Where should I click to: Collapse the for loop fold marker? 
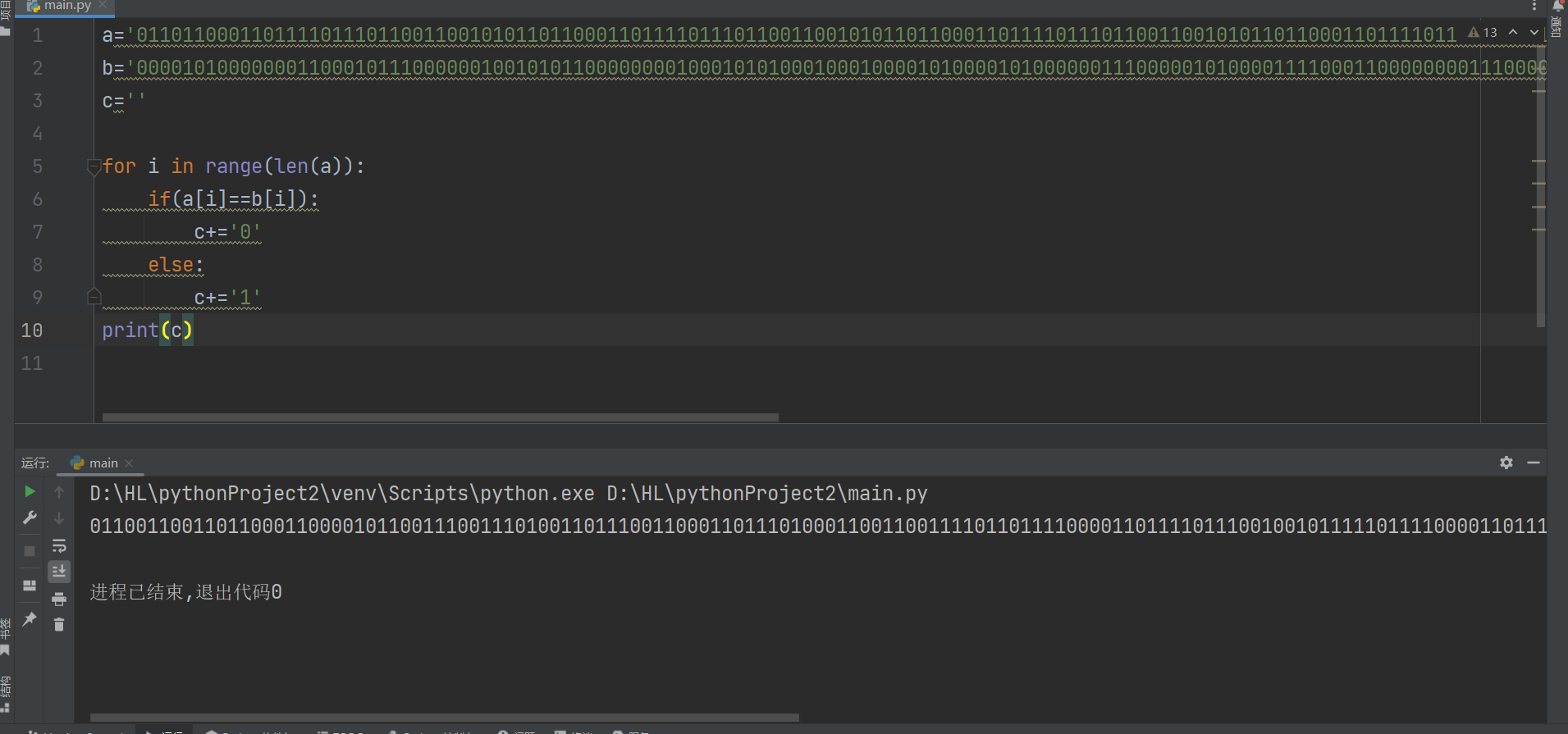coord(94,166)
